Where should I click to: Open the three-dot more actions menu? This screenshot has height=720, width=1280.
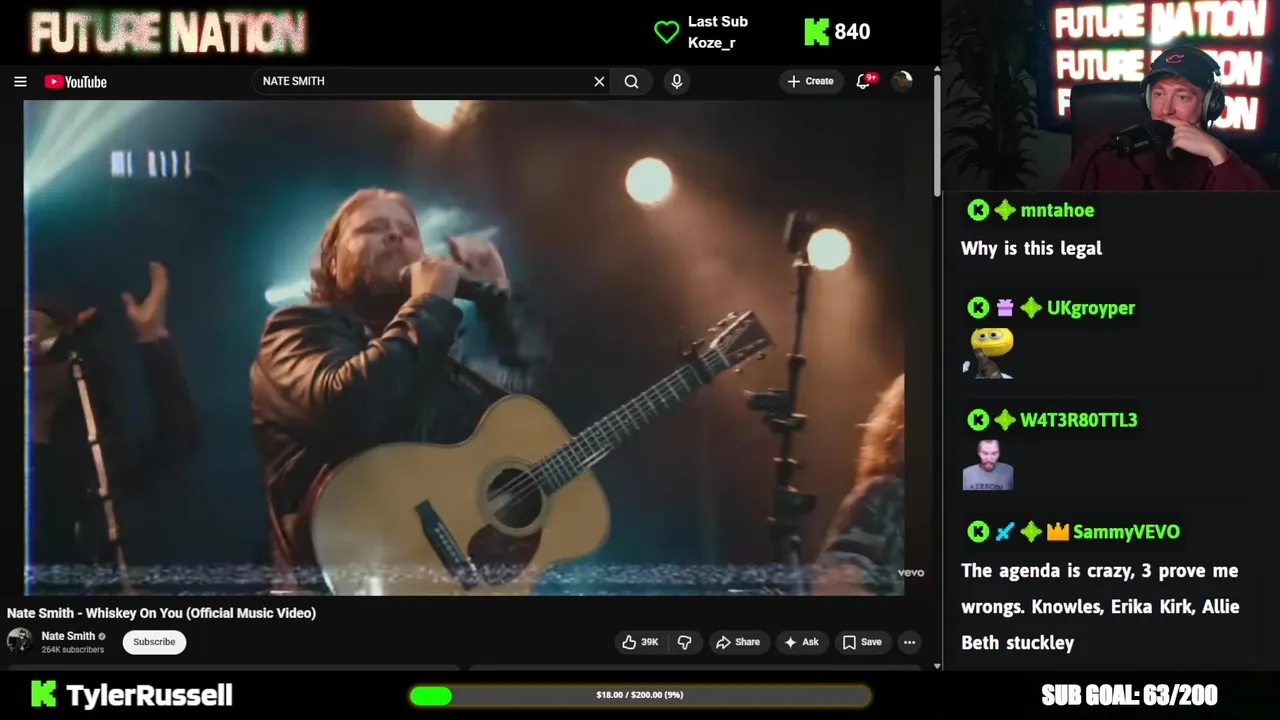pyautogui.click(x=909, y=642)
